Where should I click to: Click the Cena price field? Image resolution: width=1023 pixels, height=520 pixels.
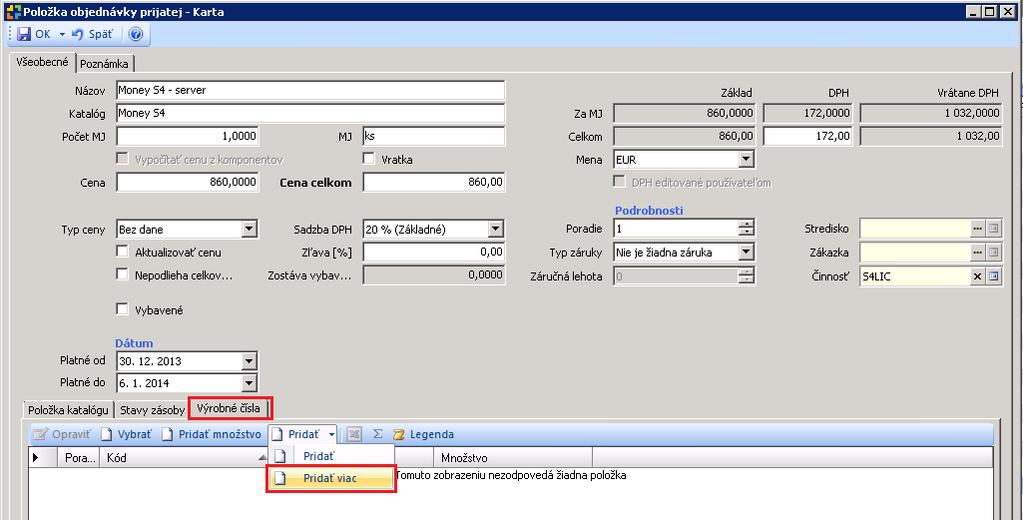[187, 182]
